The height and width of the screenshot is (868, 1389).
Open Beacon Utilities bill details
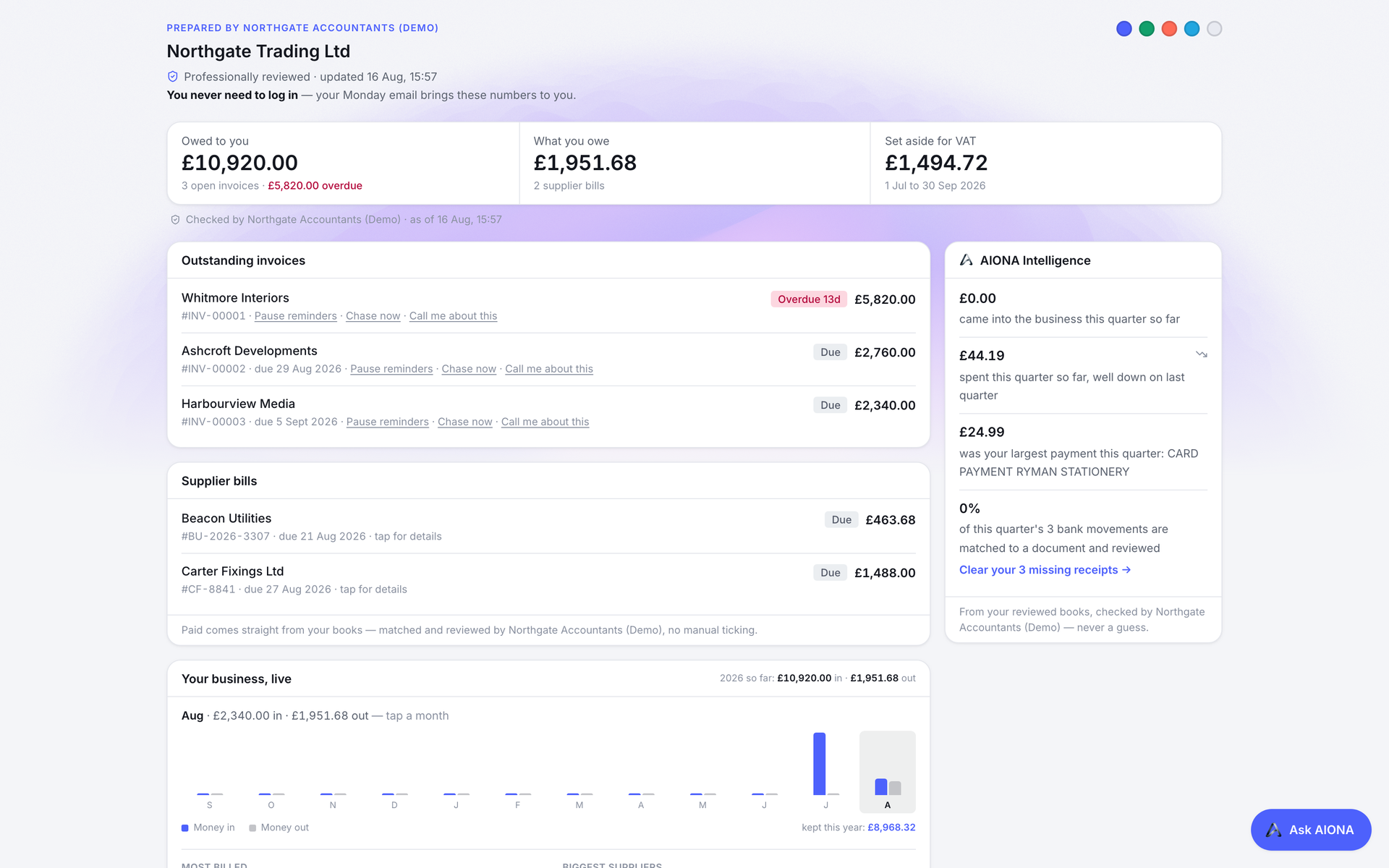click(x=548, y=527)
